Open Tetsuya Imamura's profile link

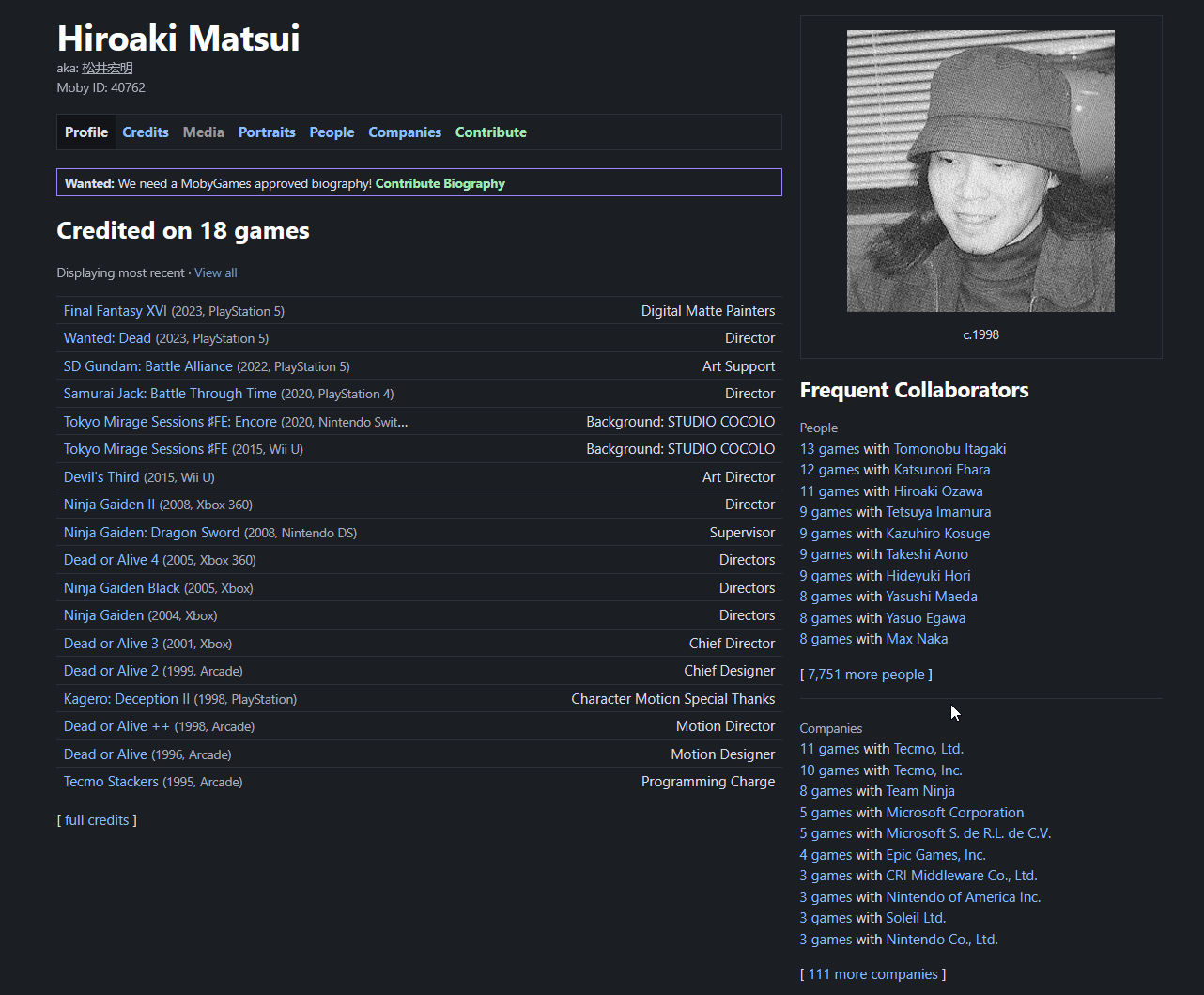tap(938, 512)
